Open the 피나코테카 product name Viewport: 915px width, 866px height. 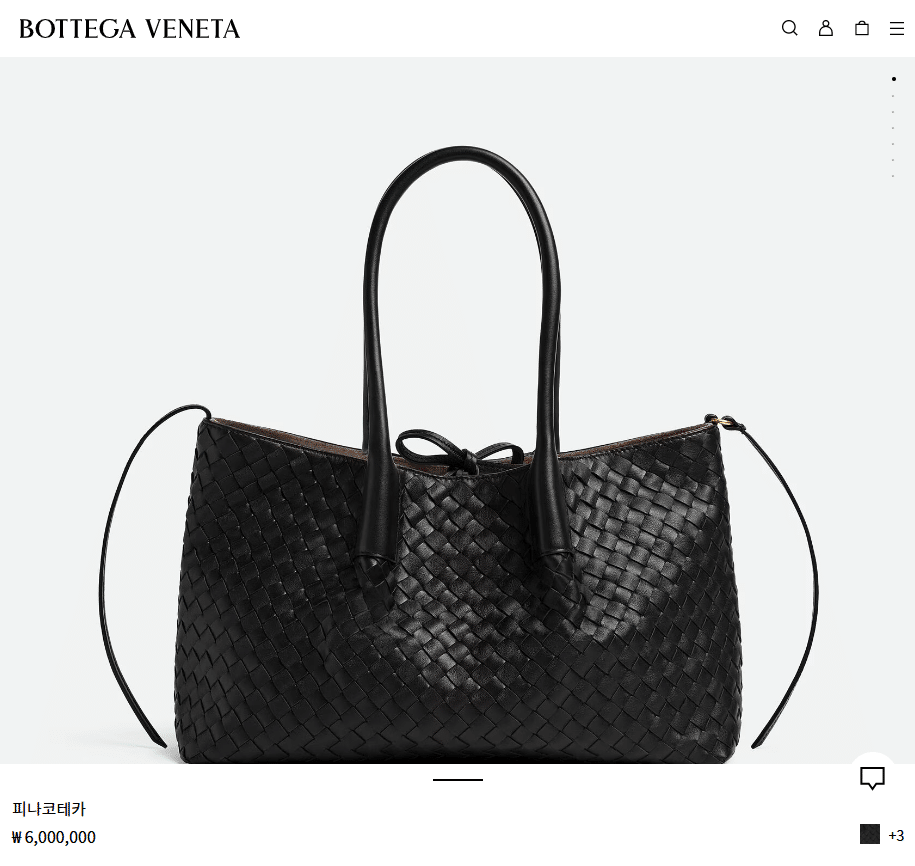point(49,809)
